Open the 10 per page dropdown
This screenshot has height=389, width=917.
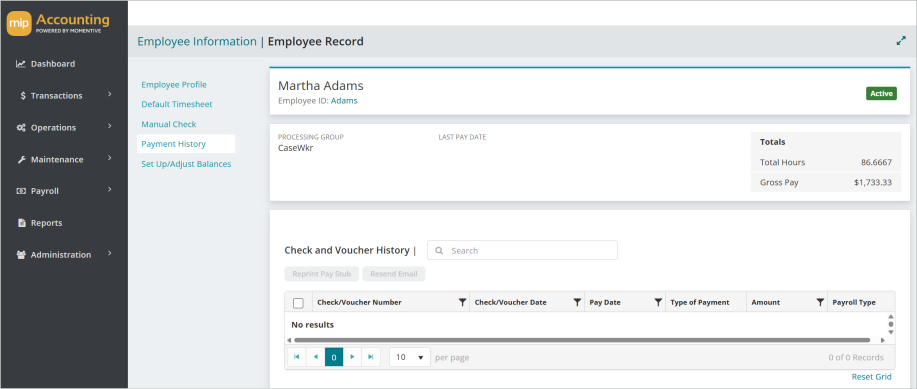(410, 357)
